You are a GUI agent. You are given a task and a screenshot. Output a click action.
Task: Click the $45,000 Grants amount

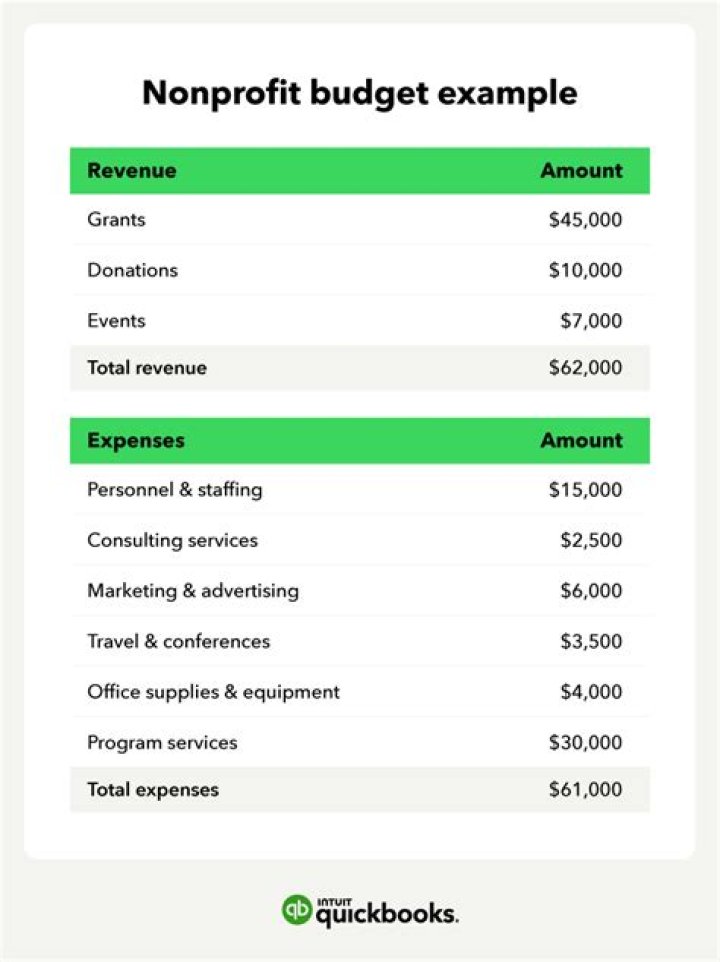point(585,219)
